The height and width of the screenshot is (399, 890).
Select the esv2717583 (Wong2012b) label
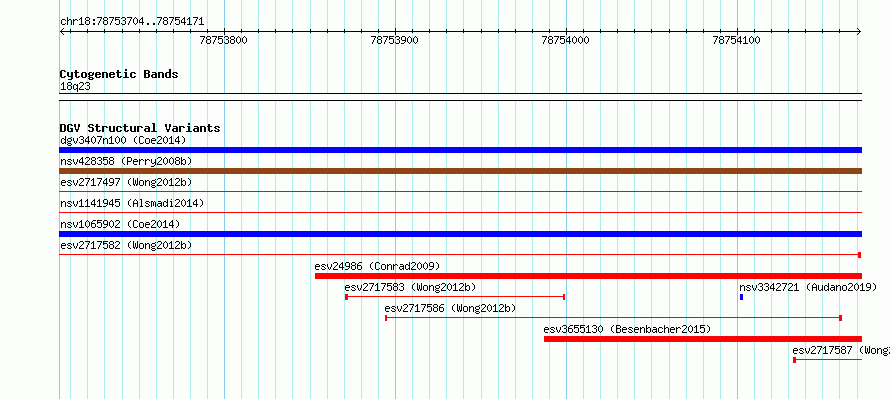click(x=410, y=287)
